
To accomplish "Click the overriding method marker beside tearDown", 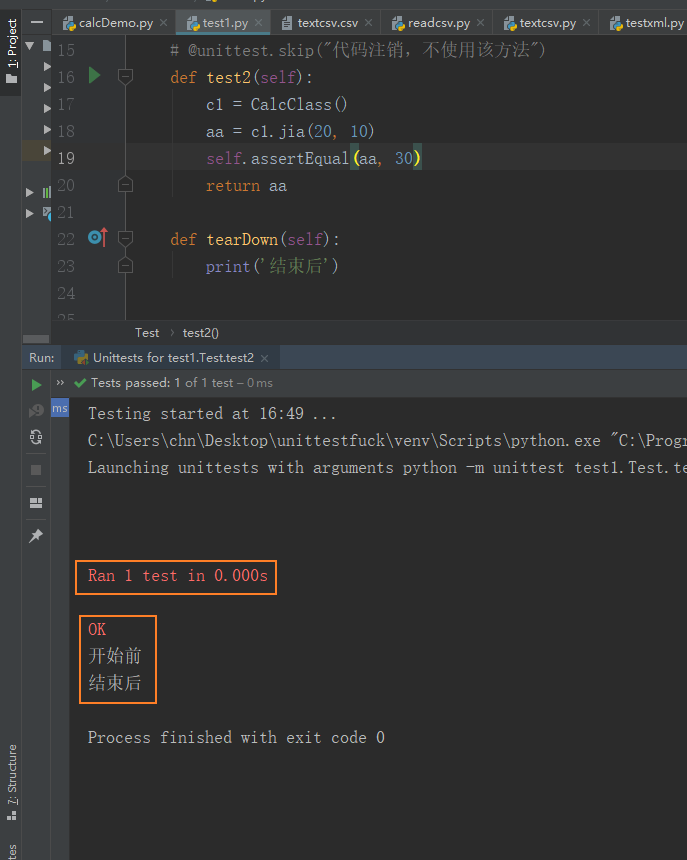I will (x=98, y=237).
